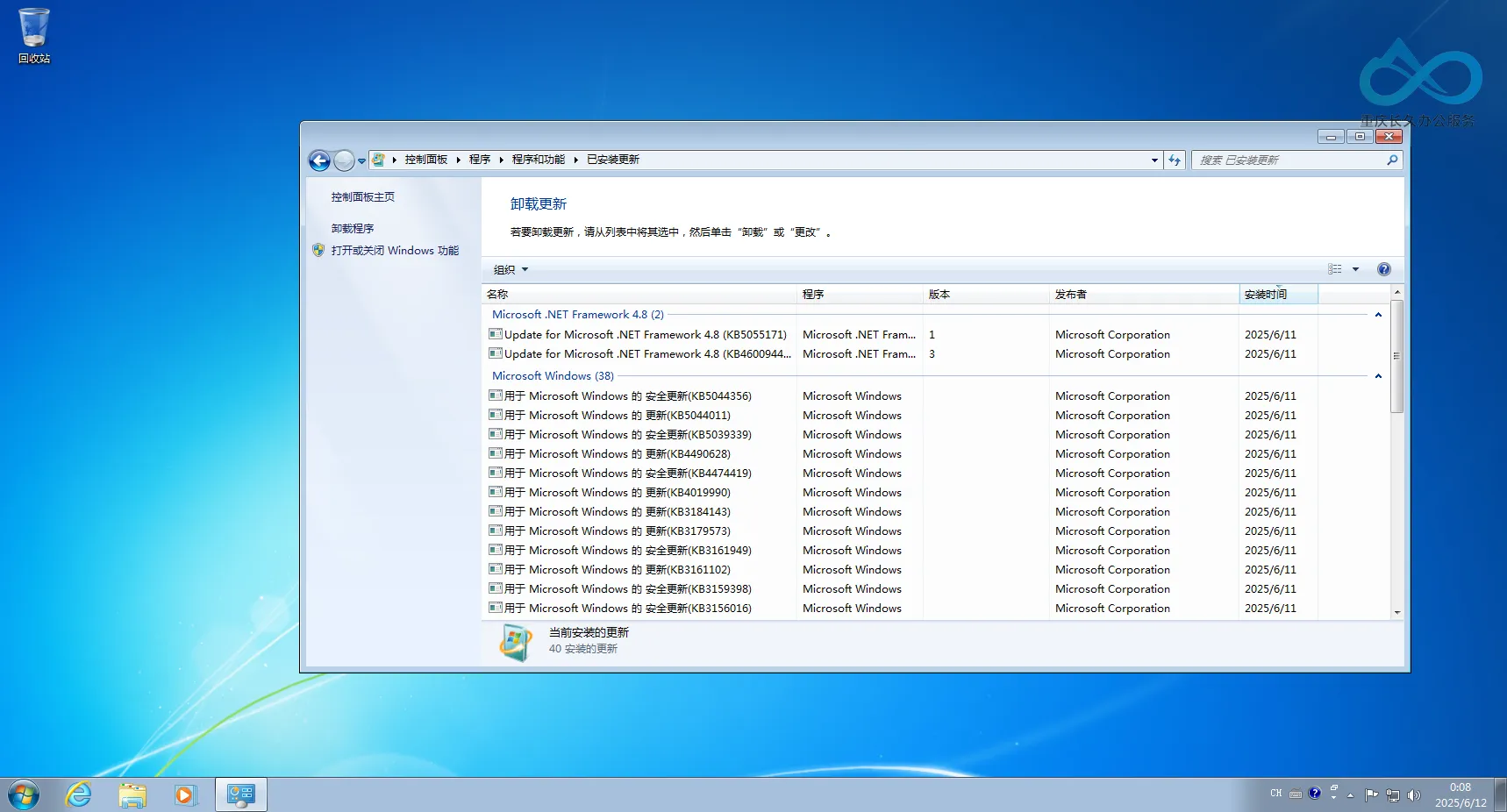
Task: Select 程序 in the address breadcrumb
Action: coord(480,160)
